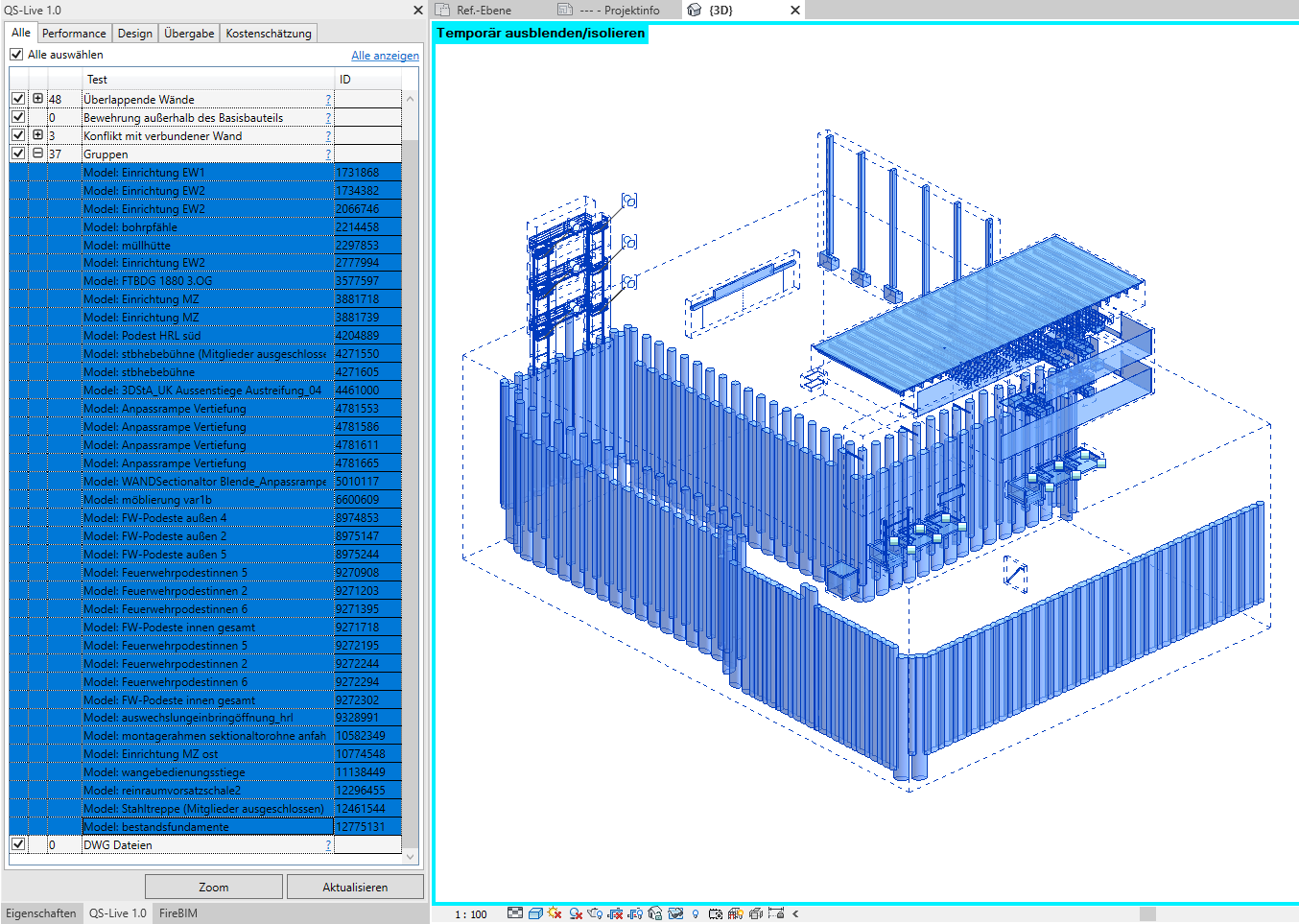The width and height of the screenshot is (1299, 924).
Task: Toggle the Sun Path icon
Action: [x=555, y=913]
